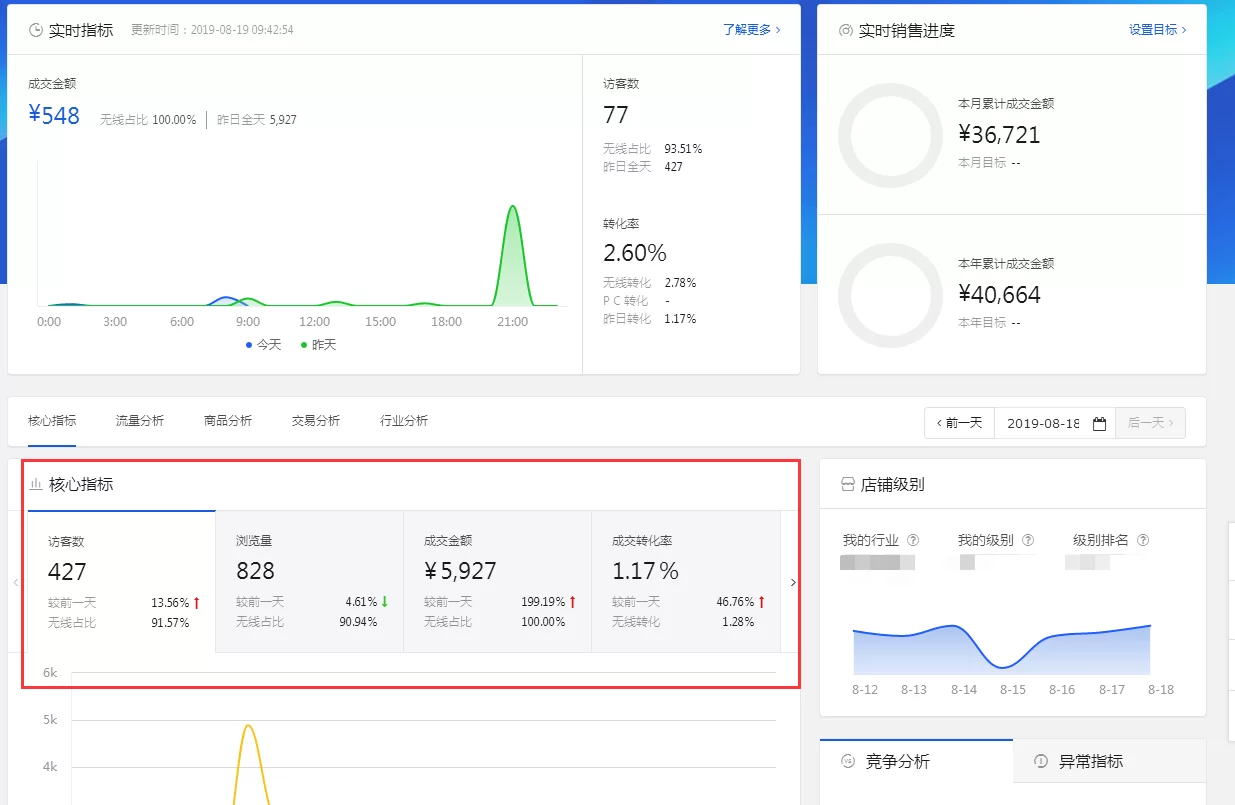Switch to the 流量分析 tab
This screenshot has width=1235, height=805.
point(140,421)
